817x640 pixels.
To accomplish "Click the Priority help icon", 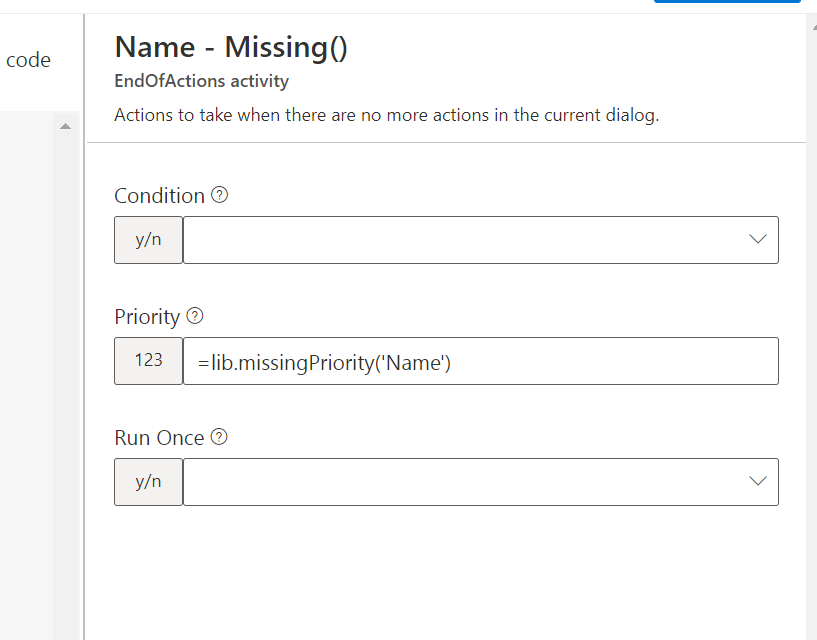I will point(195,316).
